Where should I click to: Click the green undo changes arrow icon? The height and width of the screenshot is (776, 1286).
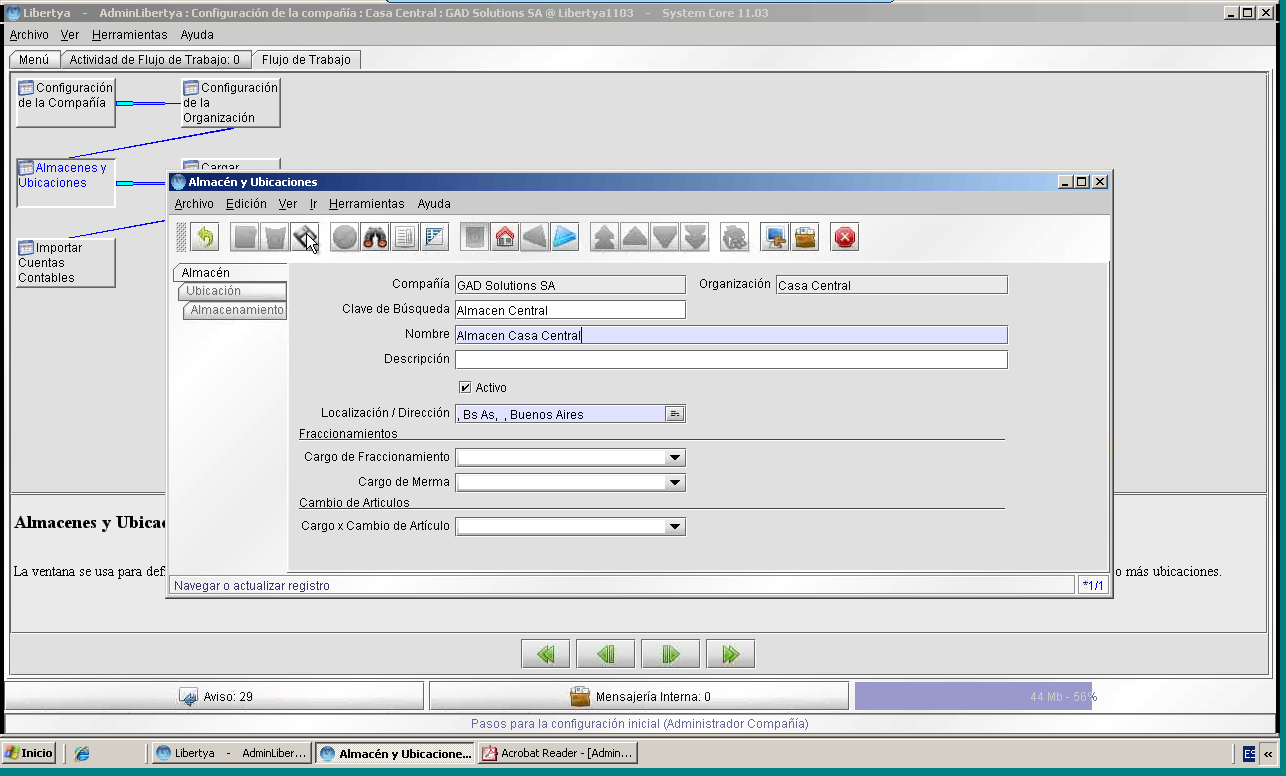[x=204, y=237]
